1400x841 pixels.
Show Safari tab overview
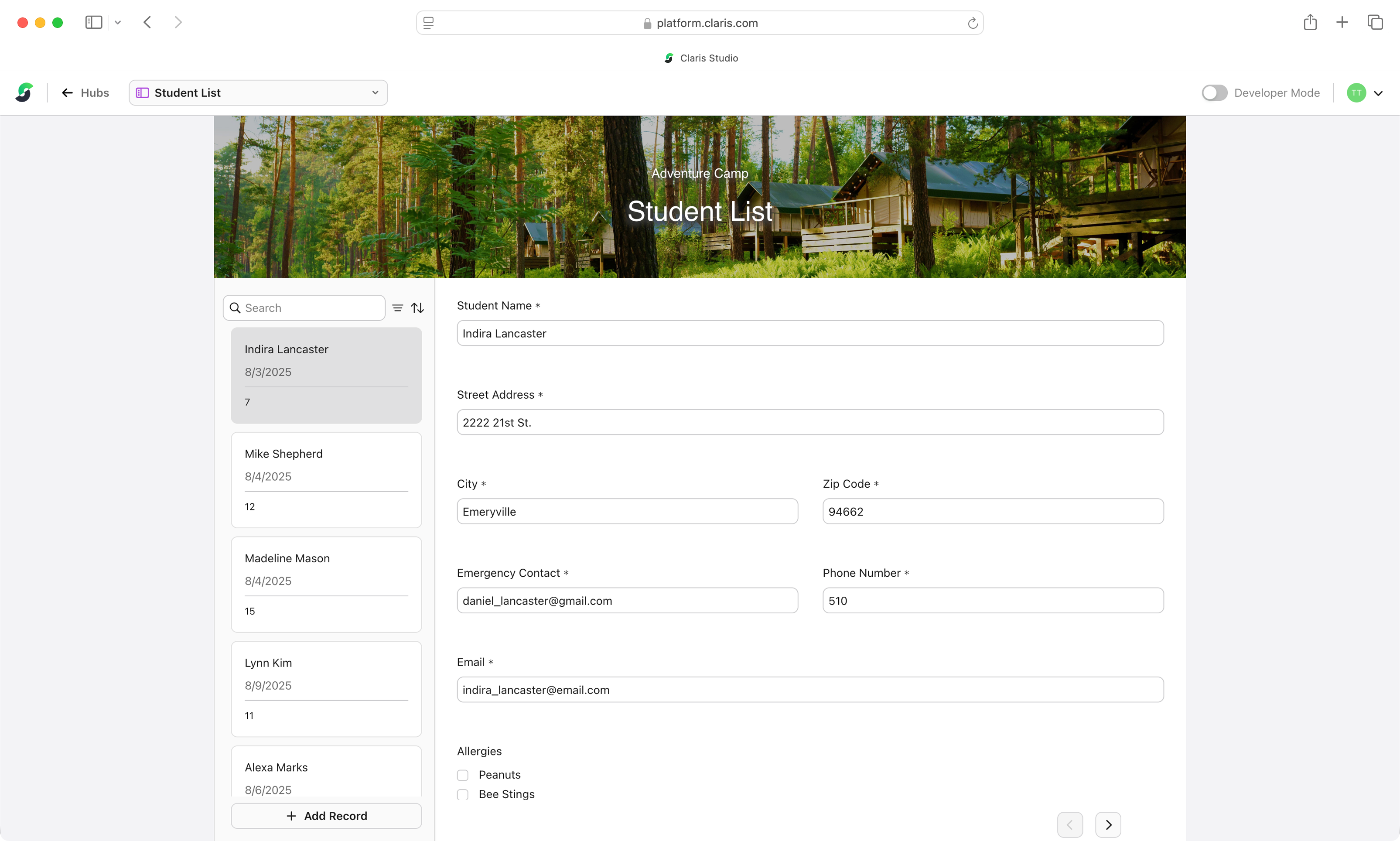click(x=1375, y=23)
